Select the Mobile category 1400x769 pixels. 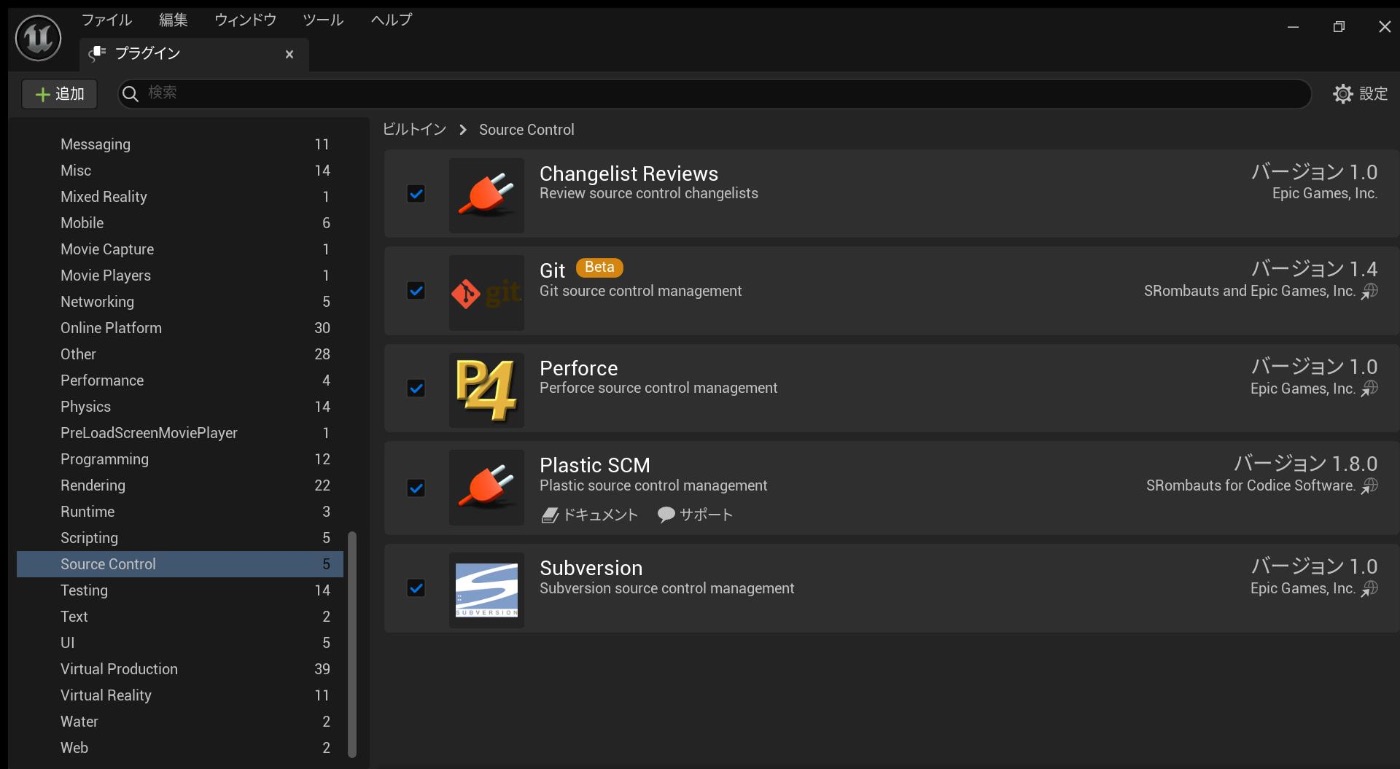[x=180, y=223]
